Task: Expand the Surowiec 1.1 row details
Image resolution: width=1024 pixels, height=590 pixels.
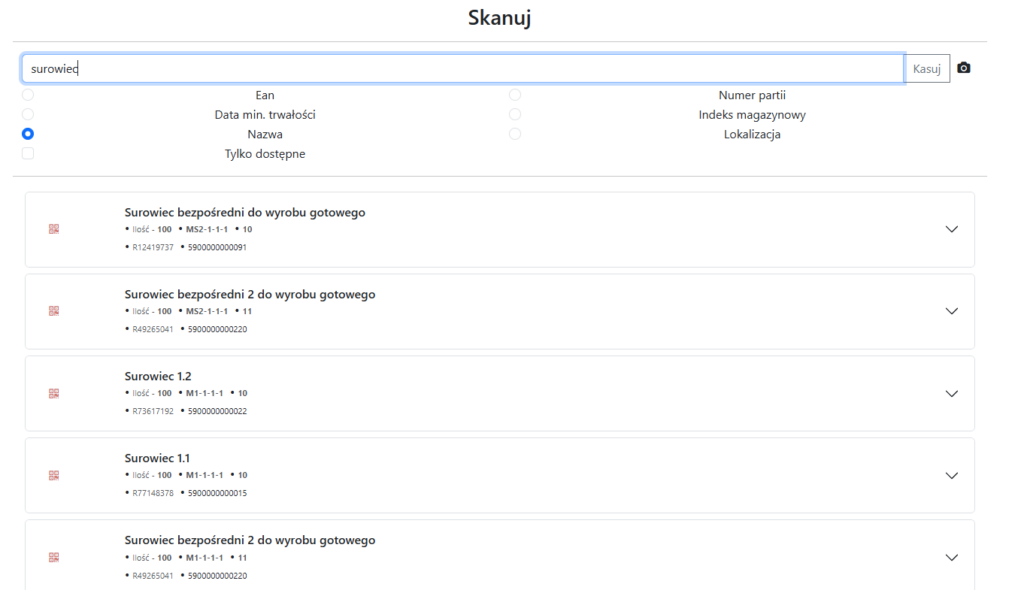Action: coord(951,475)
